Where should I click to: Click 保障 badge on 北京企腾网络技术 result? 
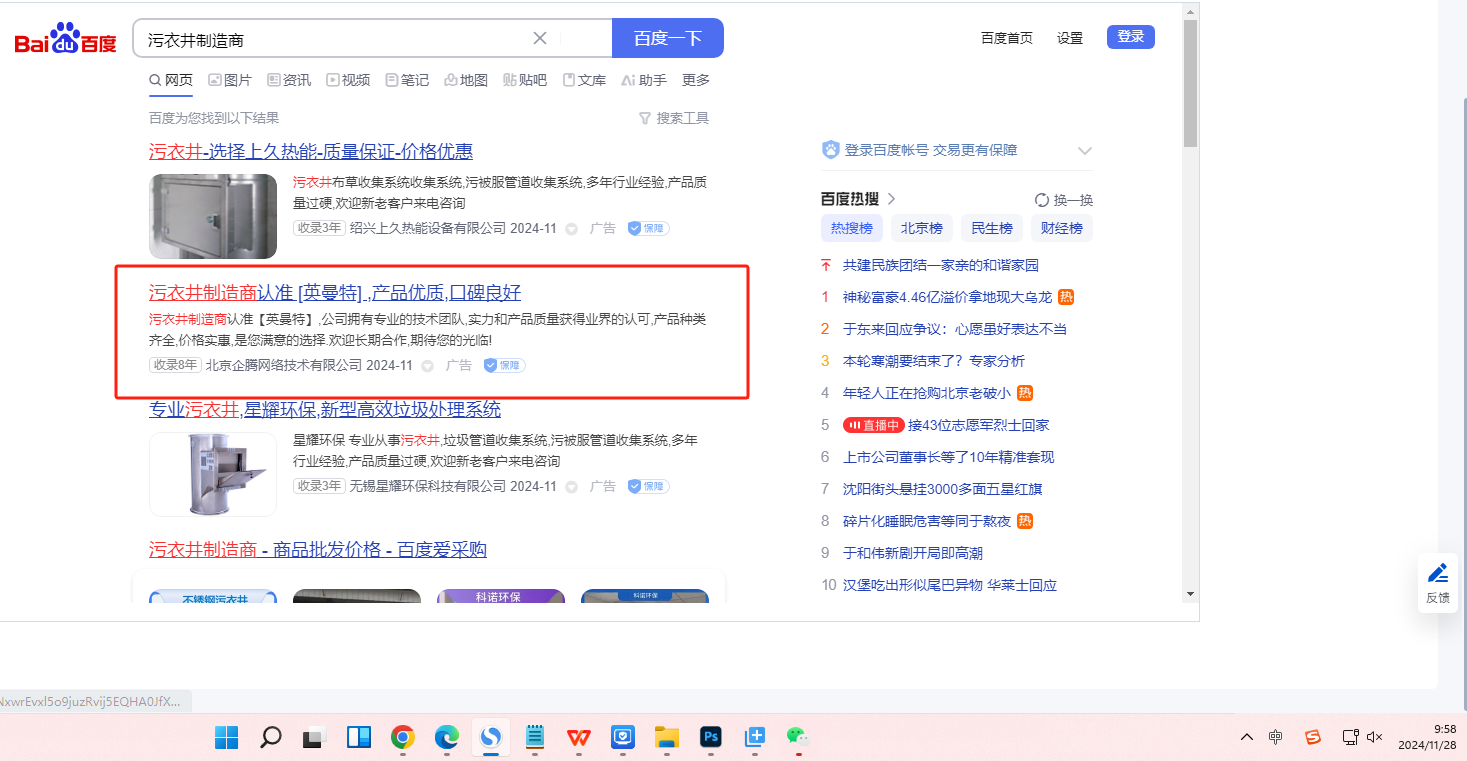click(505, 366)
